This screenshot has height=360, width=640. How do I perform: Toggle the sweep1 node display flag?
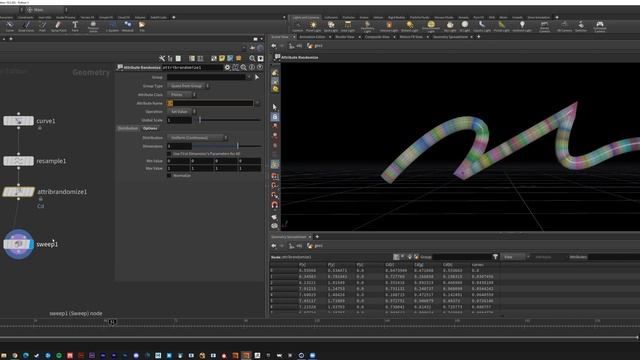click(x=31, y=244)
